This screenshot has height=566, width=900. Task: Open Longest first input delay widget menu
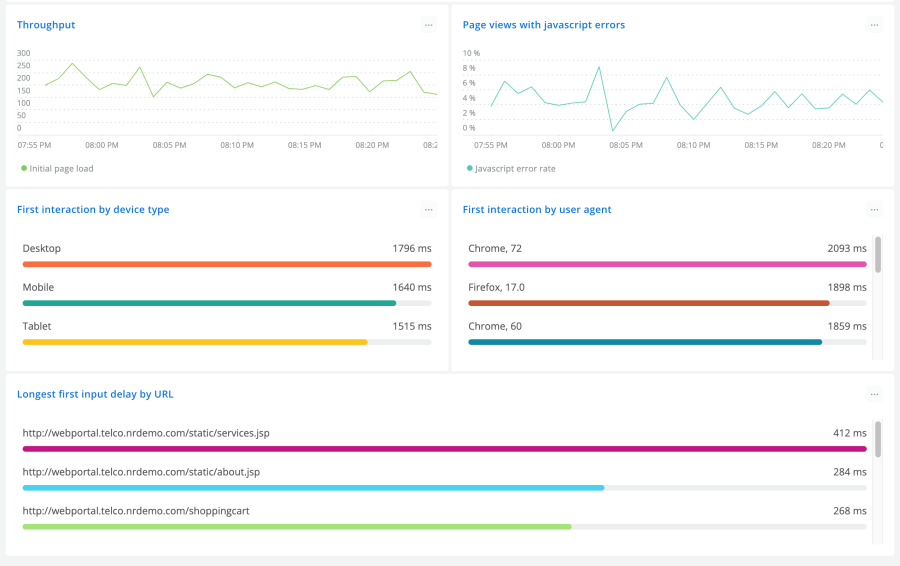(874, 394)
